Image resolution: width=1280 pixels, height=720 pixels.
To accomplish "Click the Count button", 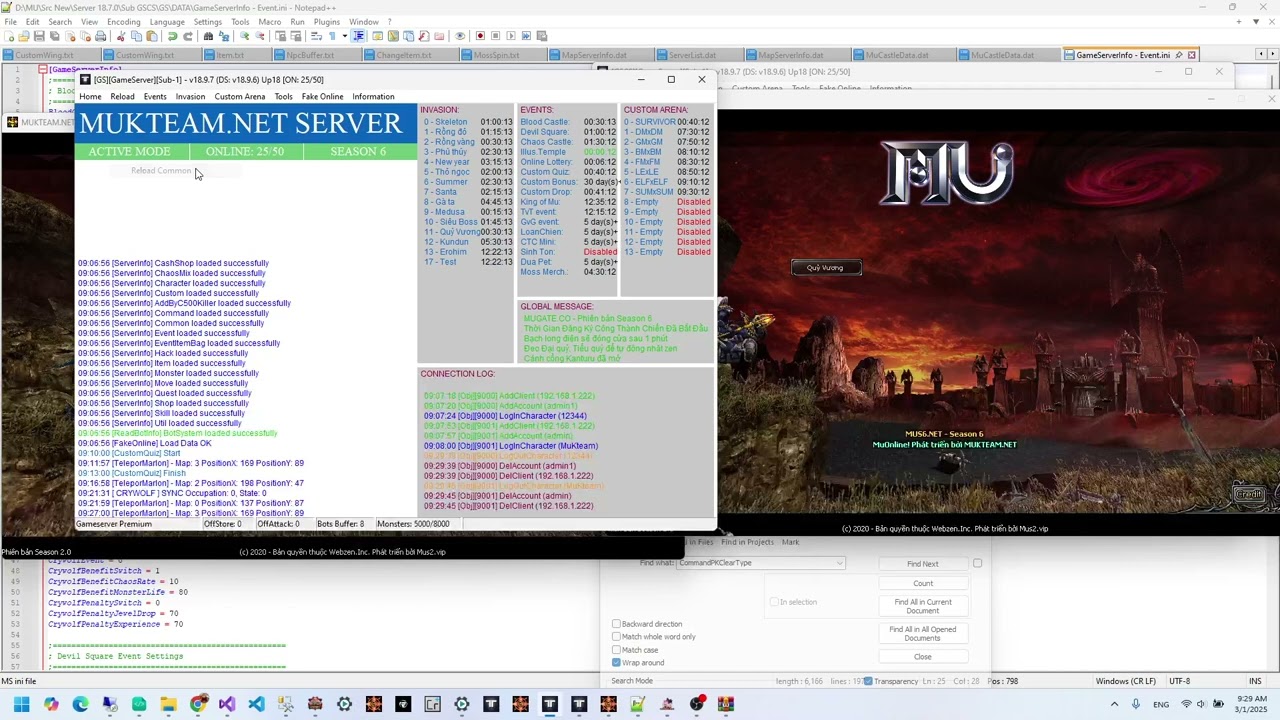I will (923, 584).
